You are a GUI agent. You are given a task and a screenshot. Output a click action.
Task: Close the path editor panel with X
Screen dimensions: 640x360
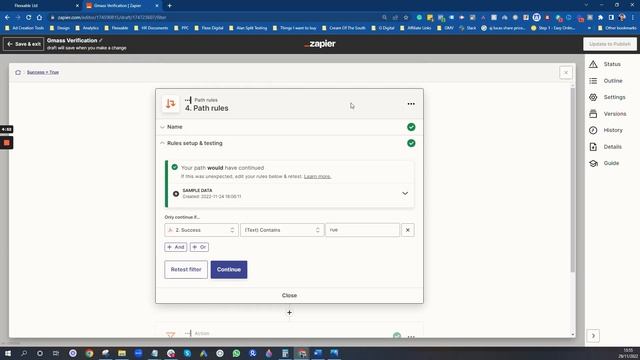point(566,73)
